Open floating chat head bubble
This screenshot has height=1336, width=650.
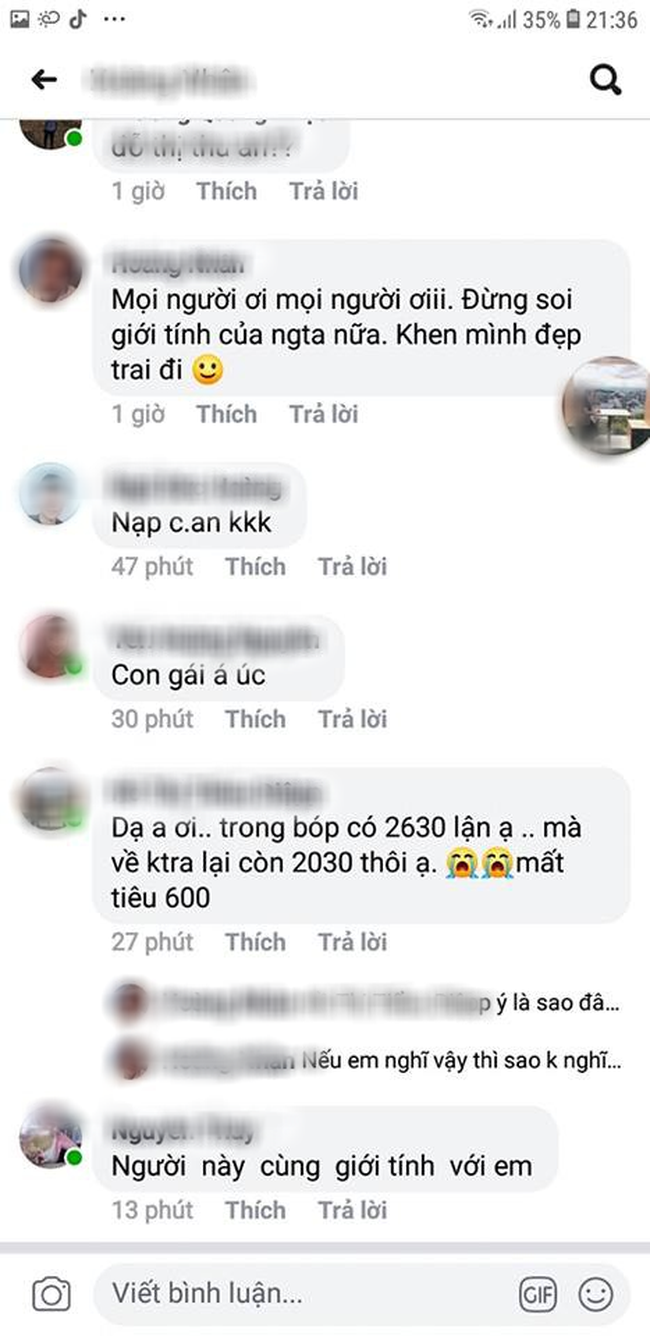click(x=606, y=405)
